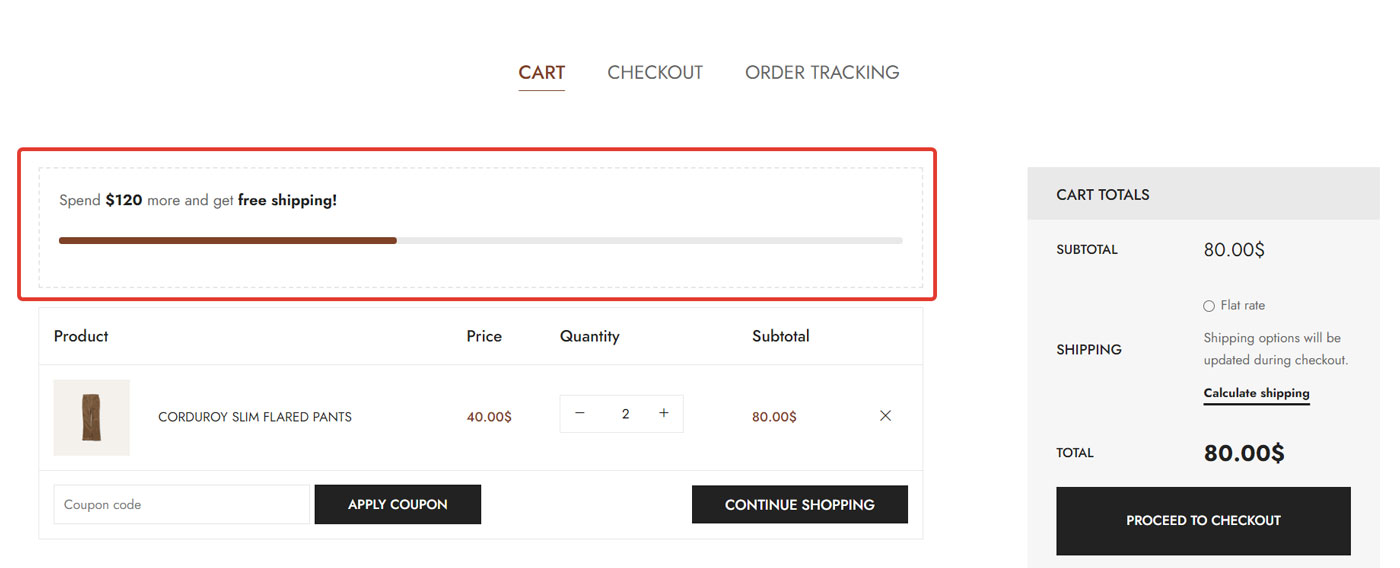The image size is (1400, 568).
Task: Open the corduroy pants product thumbnail
Action: [x=91, y=417]
